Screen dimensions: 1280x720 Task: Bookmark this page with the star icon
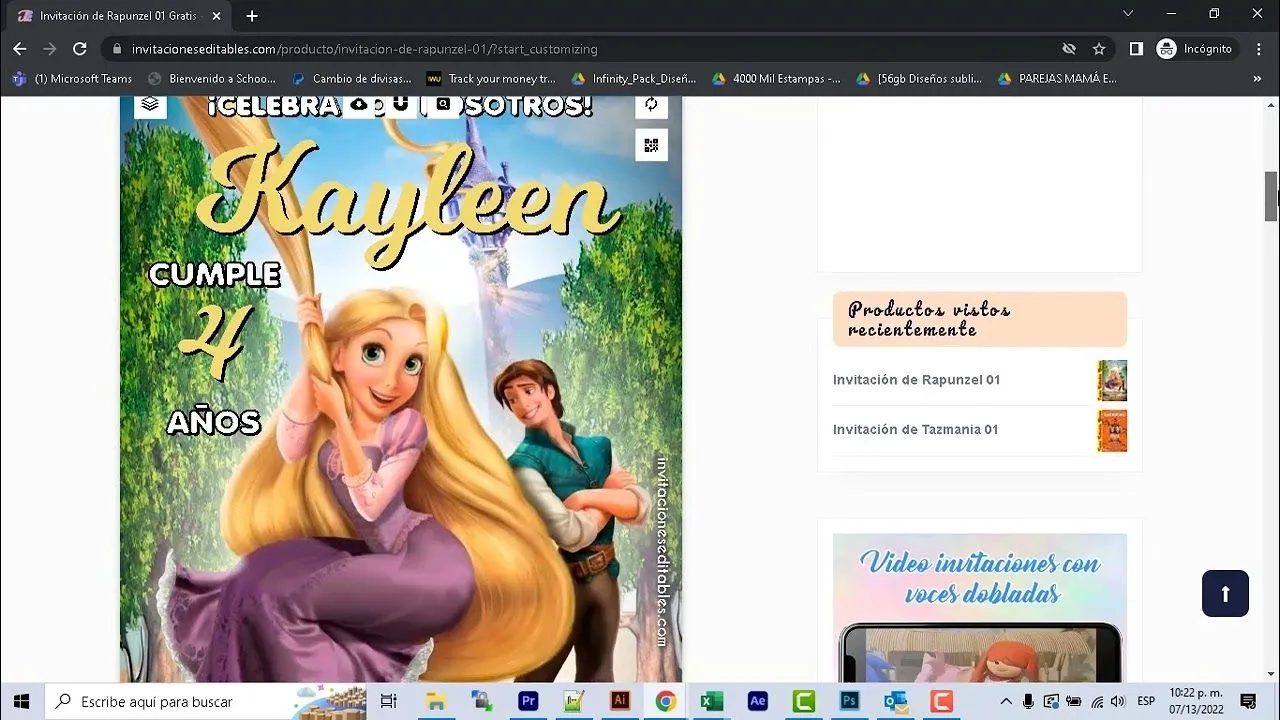point(1099,49)
